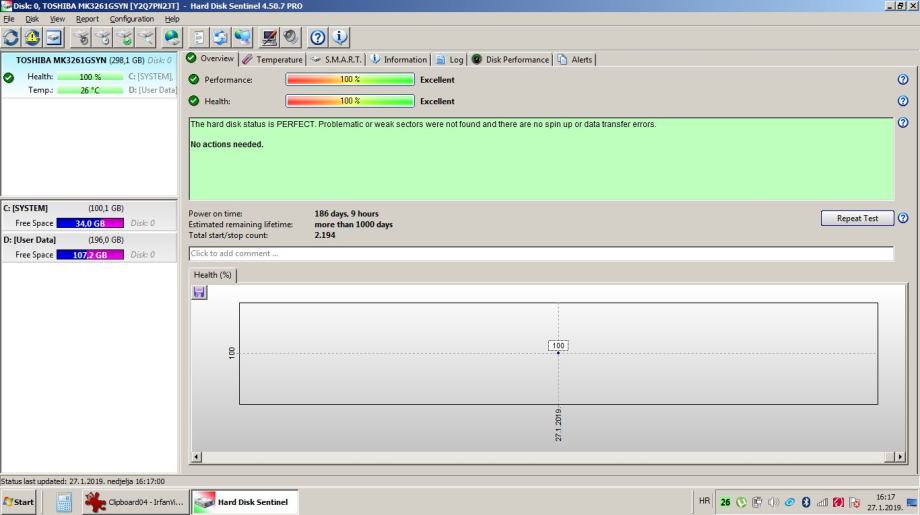Switch to the Alerts tab

pos(575,59)
